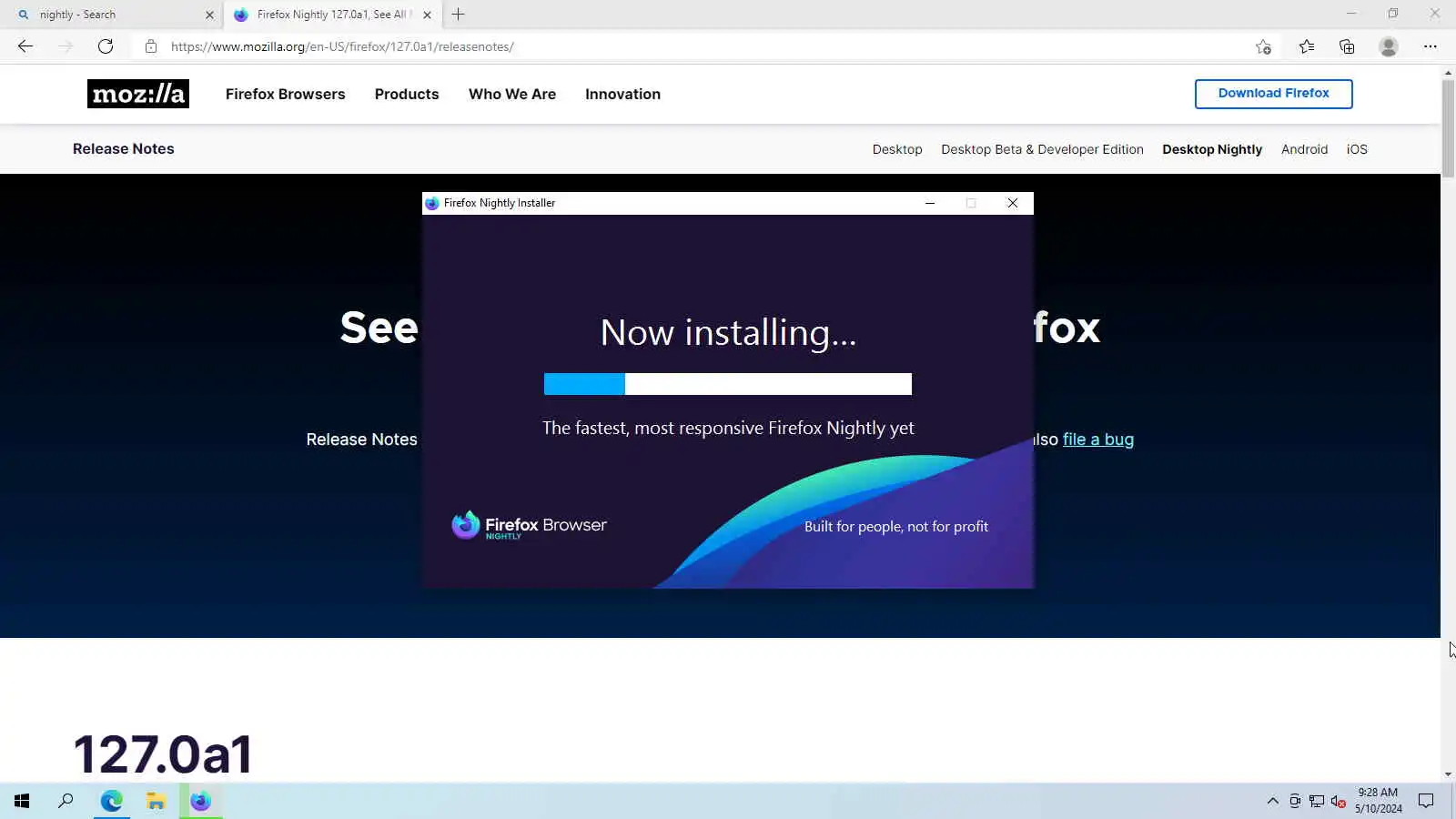Open the Innovation menu
Viewport: 1456px width, 819px height.
coord(622,94)
